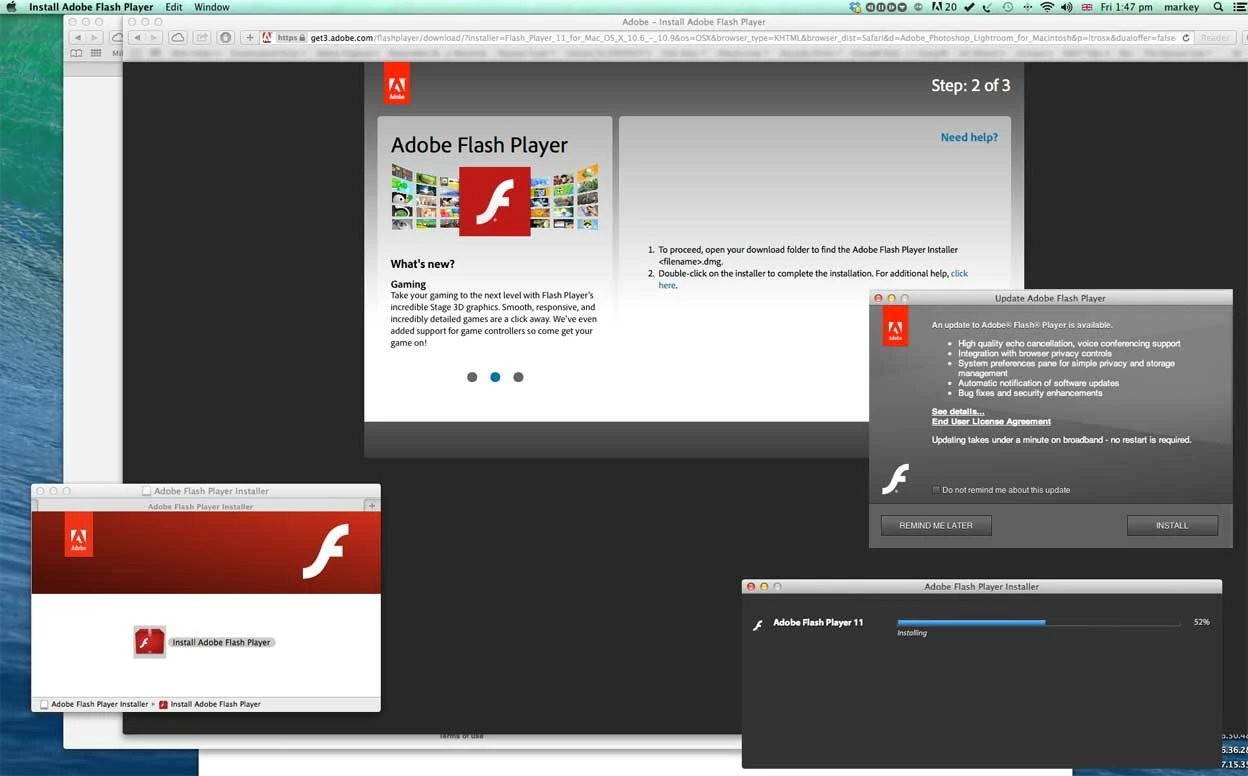Click Safari back arrow in front window

point(137,38)
